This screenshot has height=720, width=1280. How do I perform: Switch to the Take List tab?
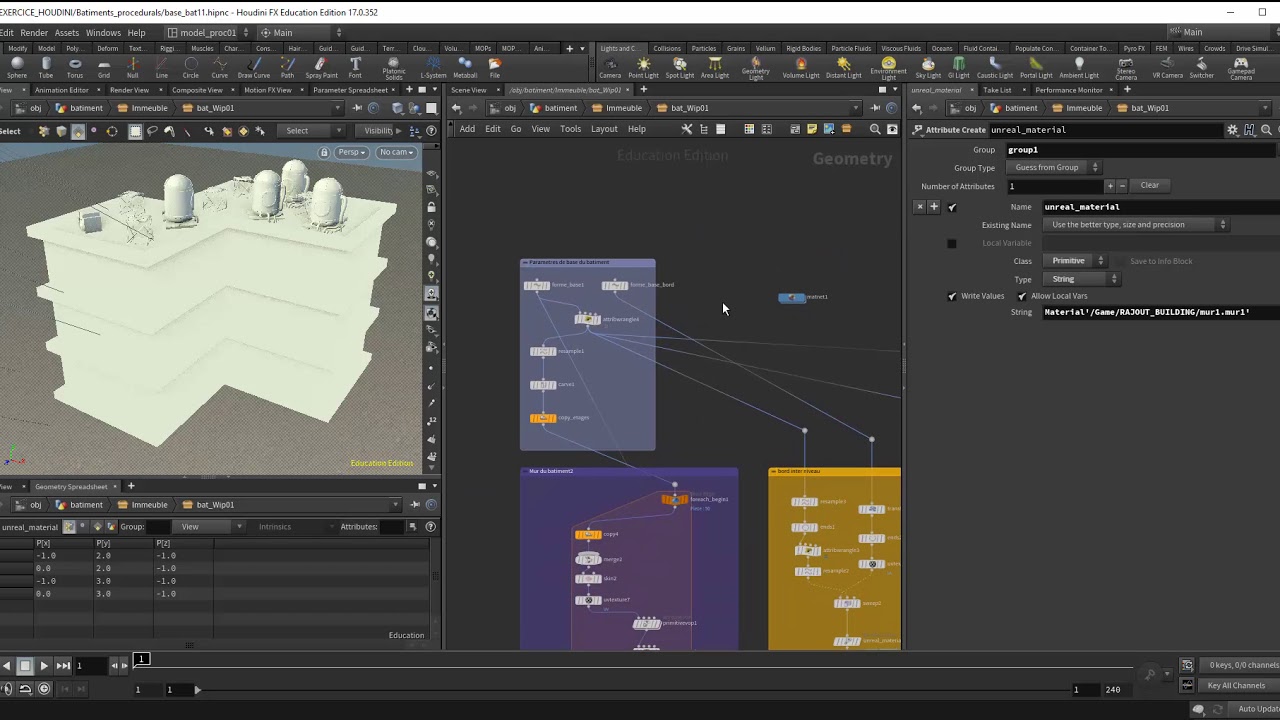[997, 90]
